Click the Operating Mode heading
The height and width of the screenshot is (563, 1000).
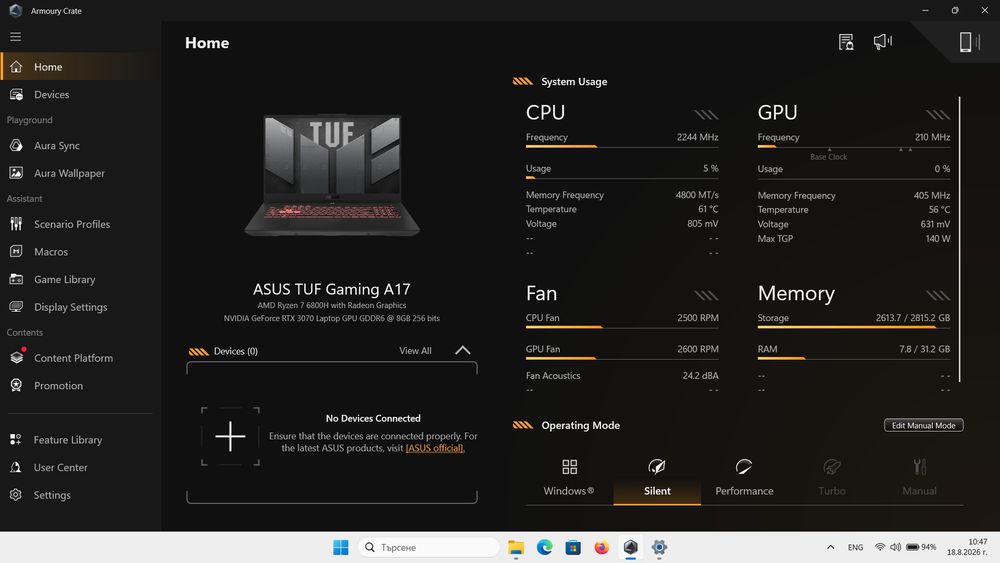(x=580, y=425)
